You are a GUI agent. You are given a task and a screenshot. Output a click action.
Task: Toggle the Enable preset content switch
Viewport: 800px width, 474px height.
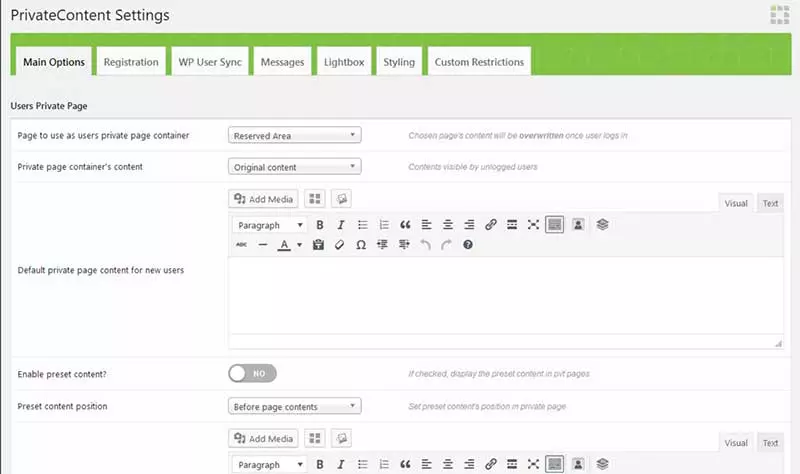[x=253, y=373]
